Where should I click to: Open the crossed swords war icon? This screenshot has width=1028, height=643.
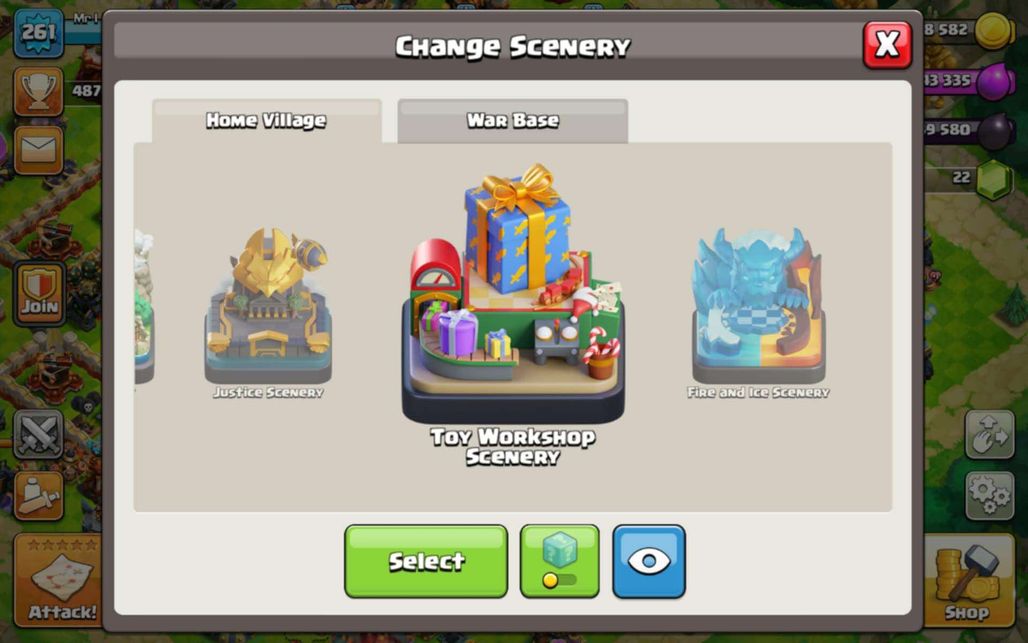(x=39, y=434)
